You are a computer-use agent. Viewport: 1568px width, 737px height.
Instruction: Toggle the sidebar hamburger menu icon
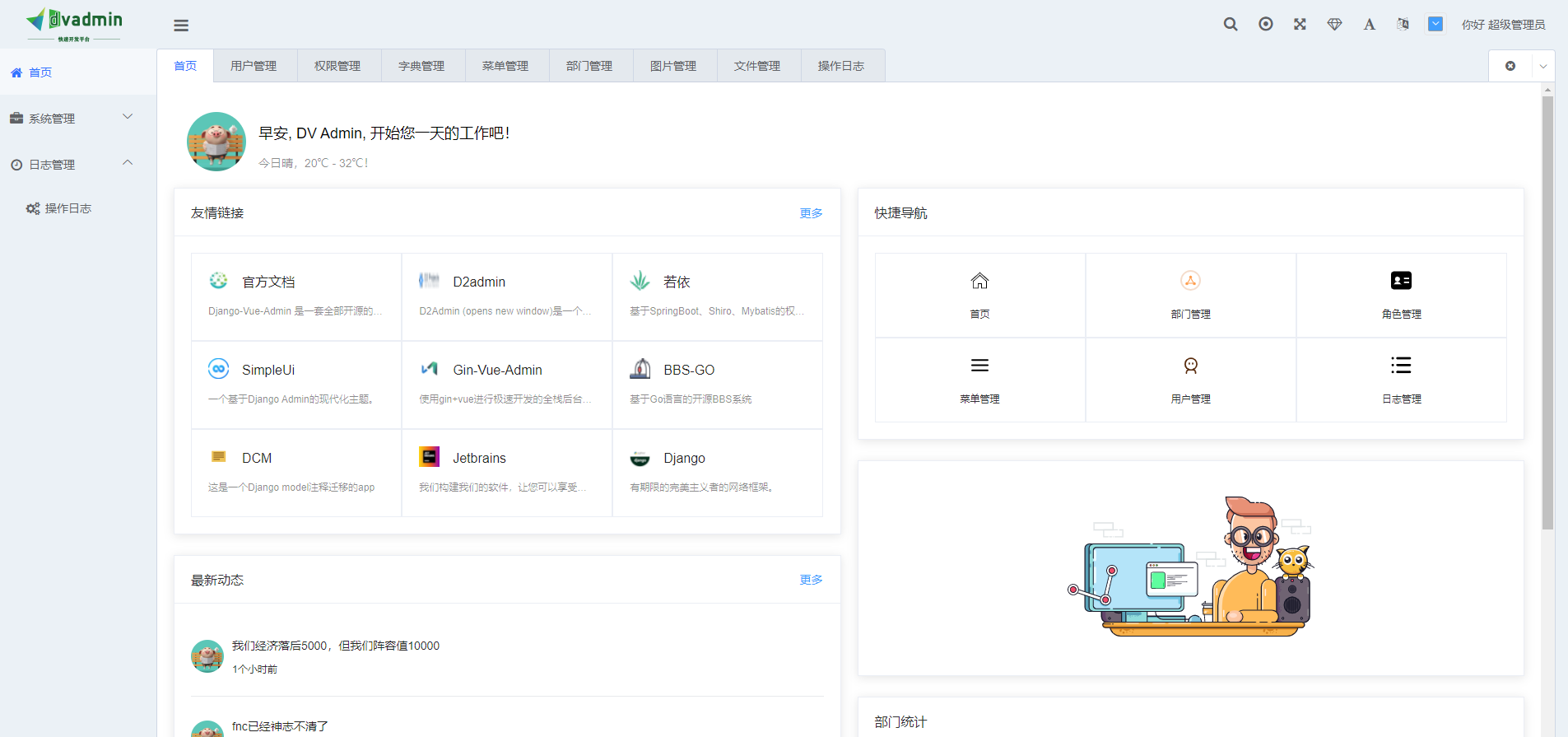[181, 26]
